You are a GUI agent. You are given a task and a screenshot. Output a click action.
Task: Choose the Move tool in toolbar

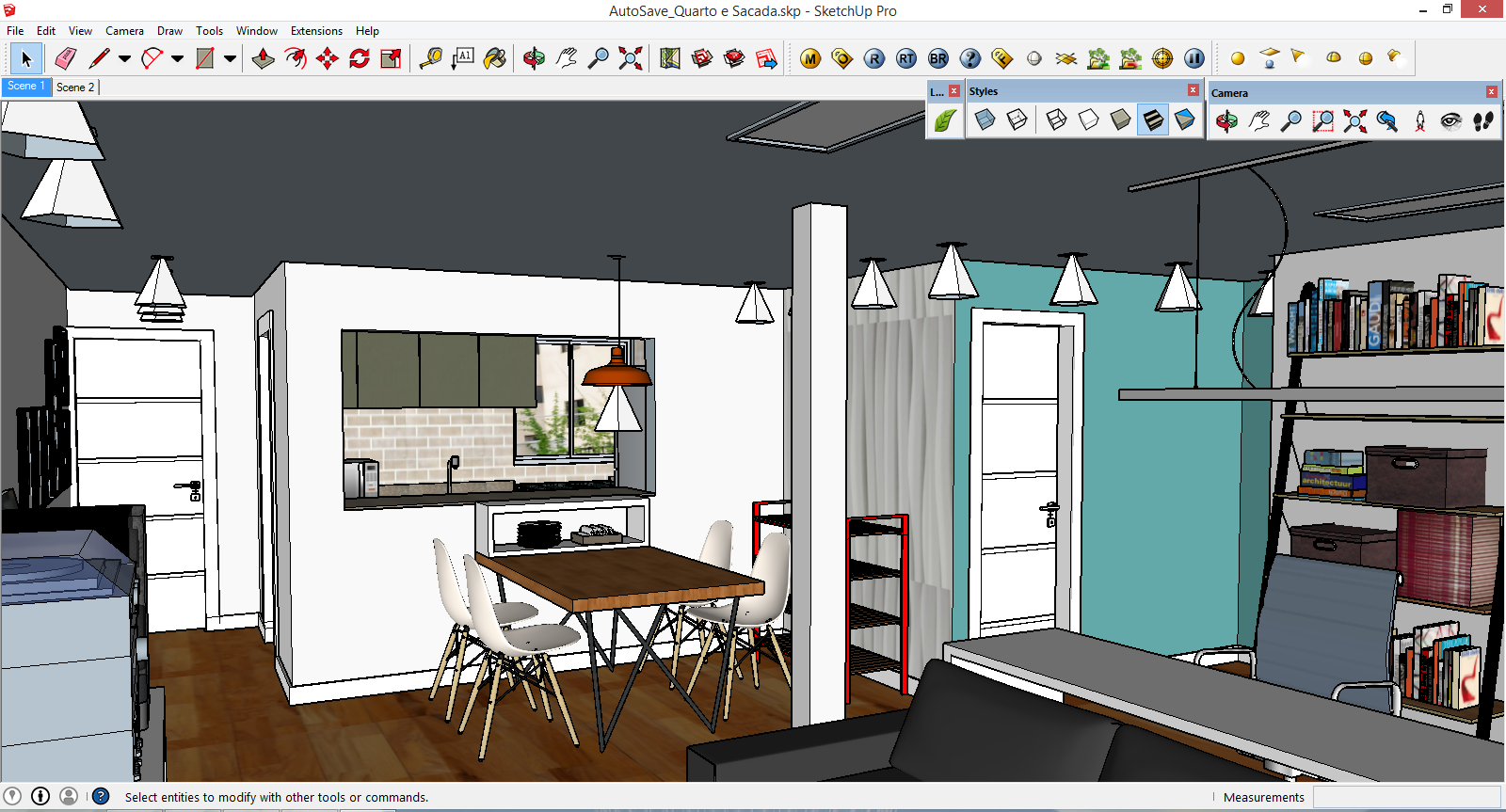click(x=328, y=58)
